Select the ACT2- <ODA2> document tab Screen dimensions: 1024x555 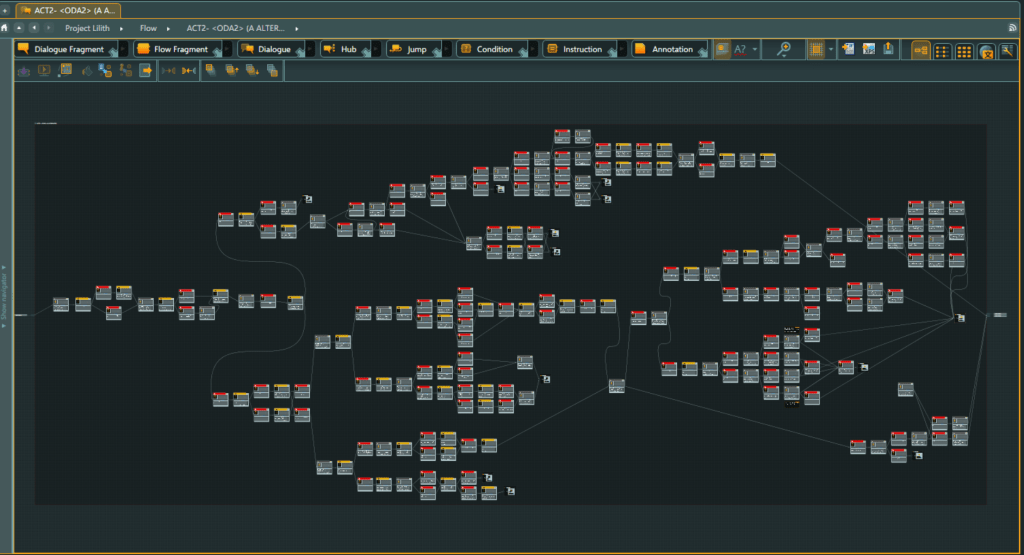(x=70, y=9)
